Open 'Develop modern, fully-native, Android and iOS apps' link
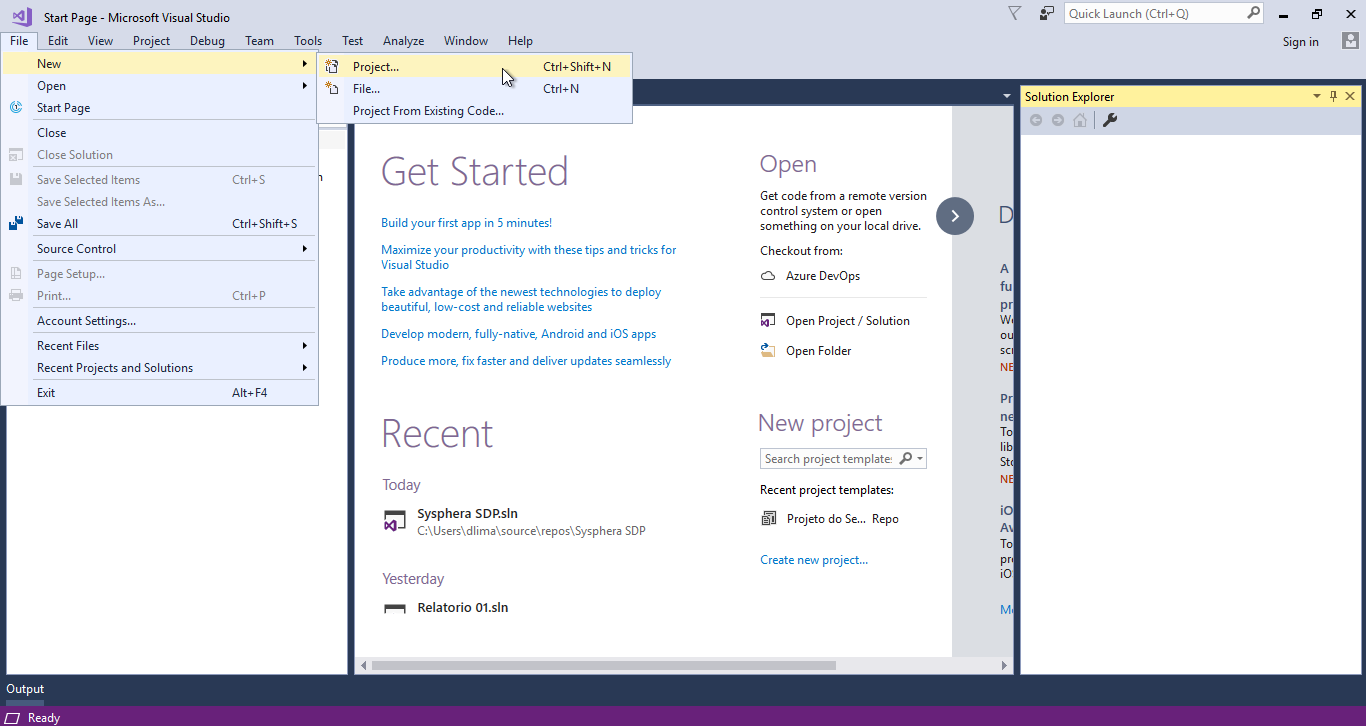The width and height of the screenshot is (1366, 726). pos(518,334)
